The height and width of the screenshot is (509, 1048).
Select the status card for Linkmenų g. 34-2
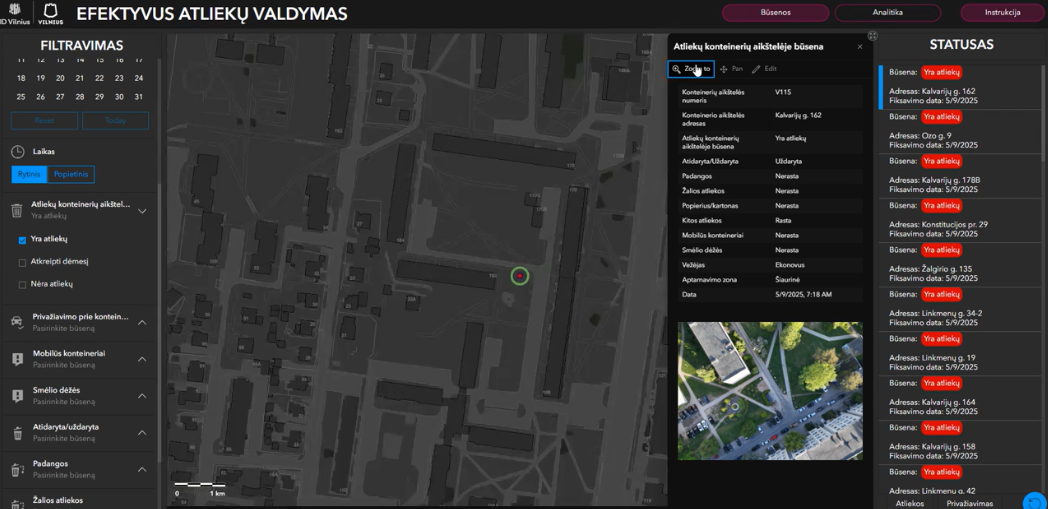959,309
